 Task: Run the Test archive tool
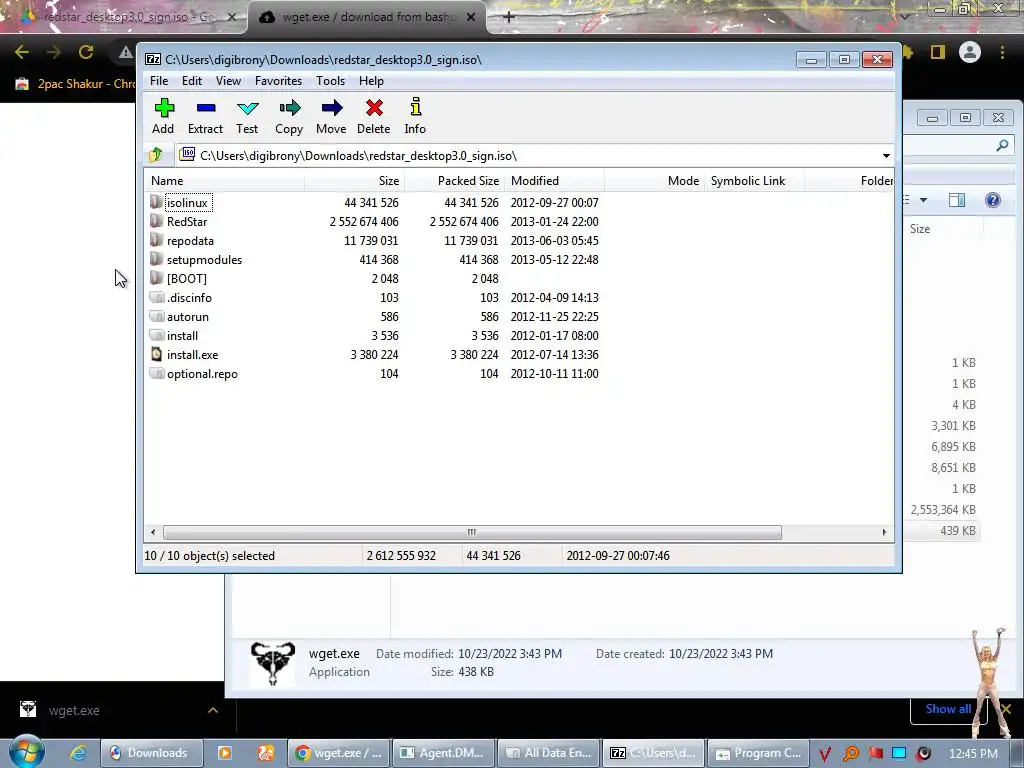[248, 108]
